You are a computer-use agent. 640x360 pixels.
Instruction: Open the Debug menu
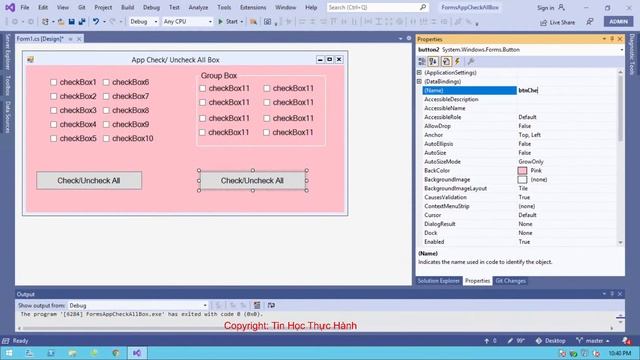tap(151, 7)
